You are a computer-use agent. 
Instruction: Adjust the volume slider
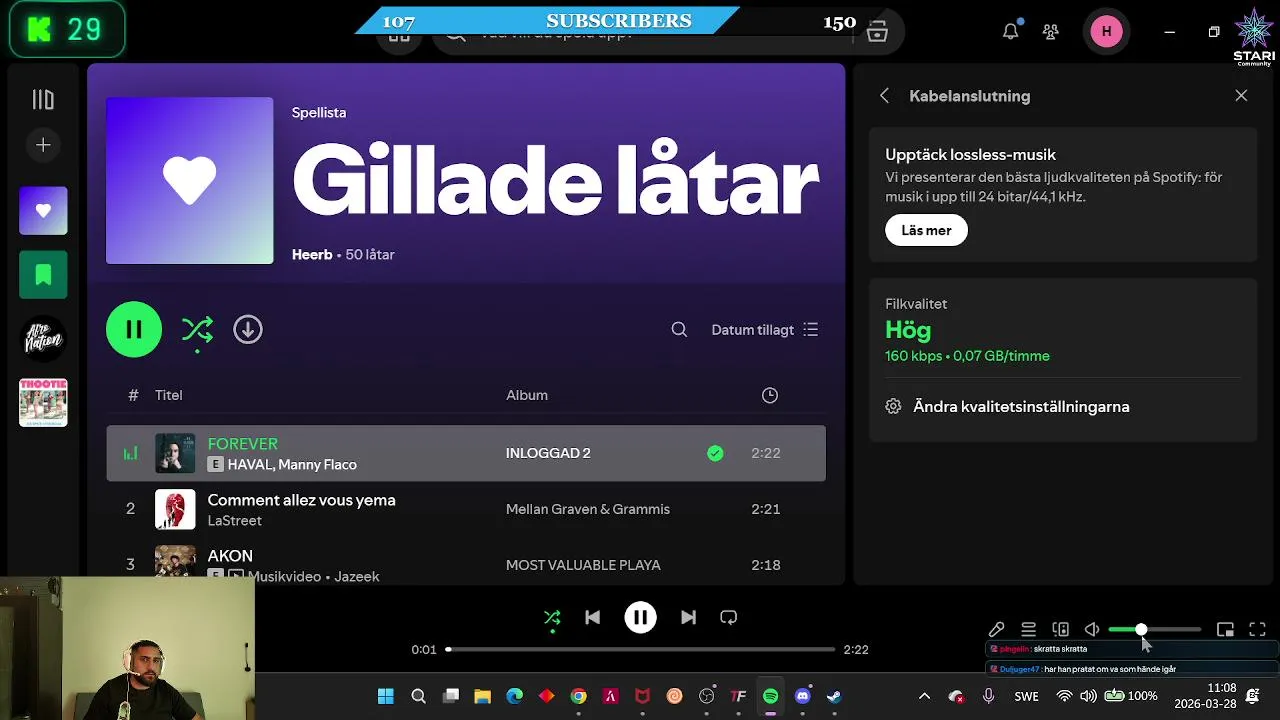click(x=1154, y=629)
